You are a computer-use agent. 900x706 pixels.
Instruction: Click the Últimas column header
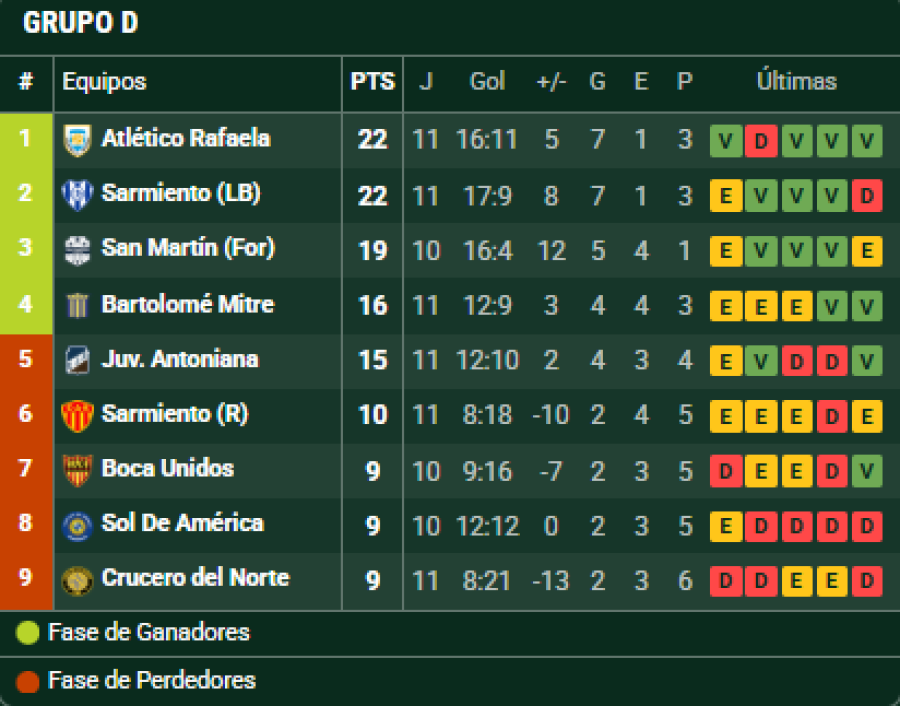click(x=796, y=82)
